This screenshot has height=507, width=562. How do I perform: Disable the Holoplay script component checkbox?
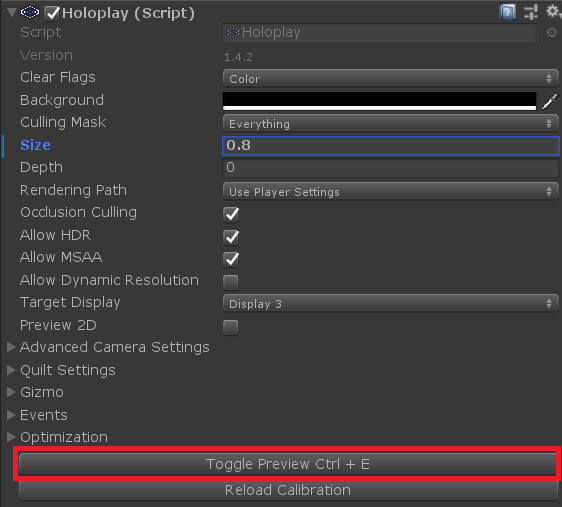[x=52, y=13]
